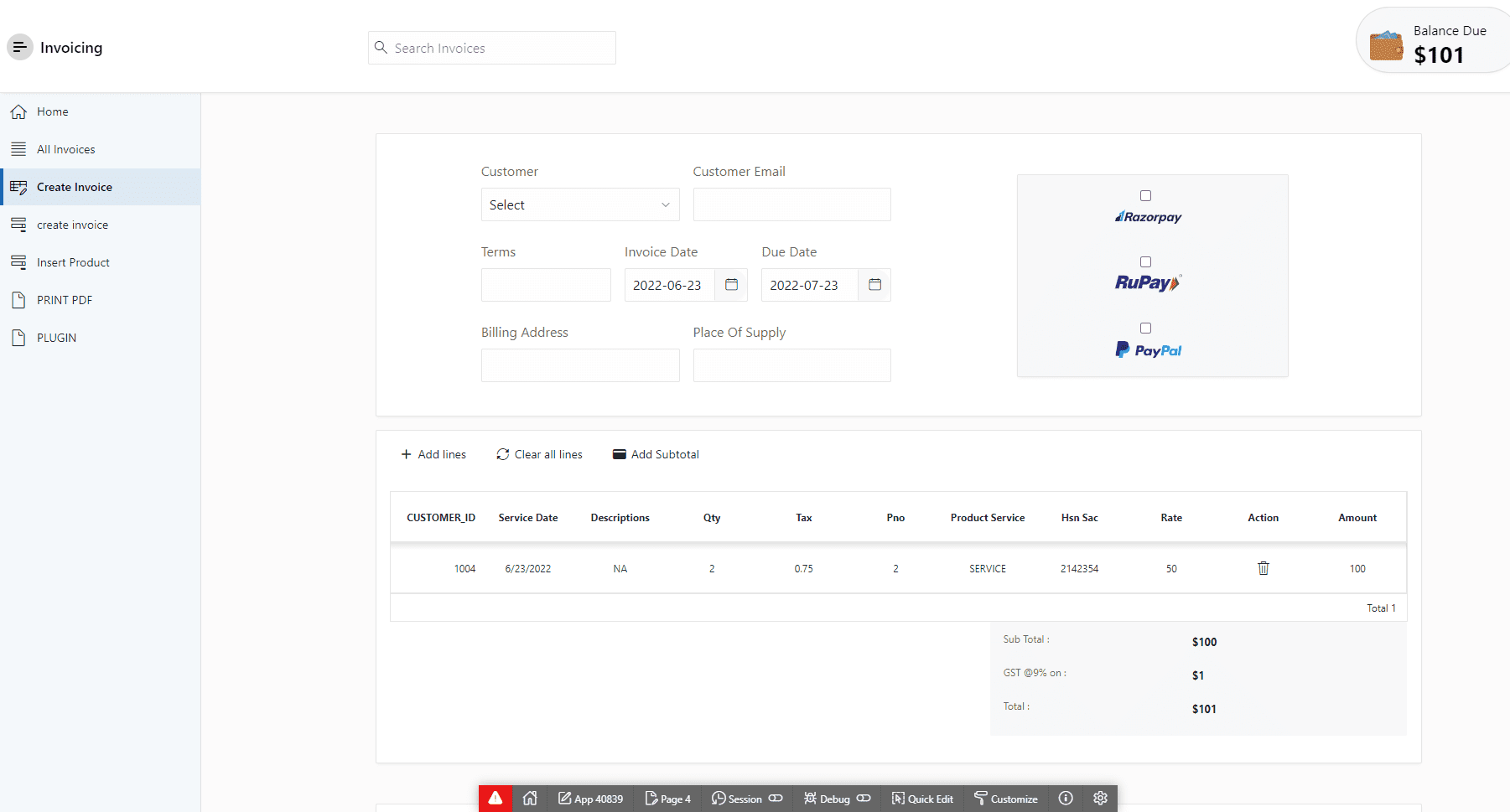Viewport: 1510px width, 812px height.
Task: Open the settings gear in developer toolbar
Action: pyautogui.click(x=1100, y=799)
